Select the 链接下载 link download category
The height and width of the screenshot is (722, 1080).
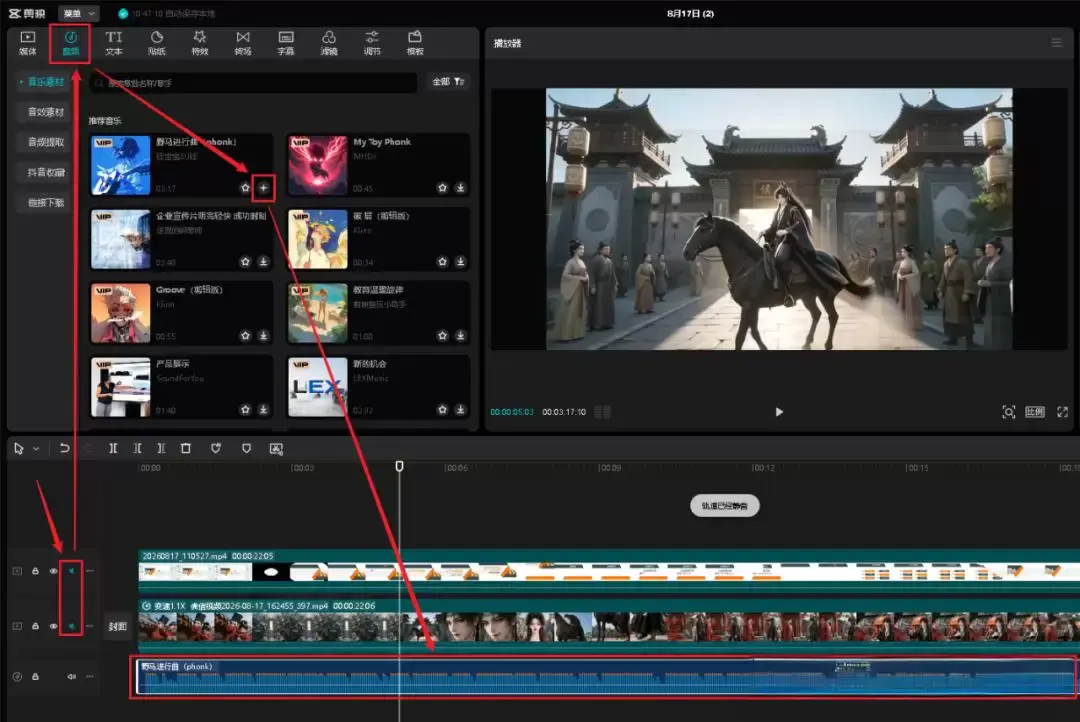point(45,203)
